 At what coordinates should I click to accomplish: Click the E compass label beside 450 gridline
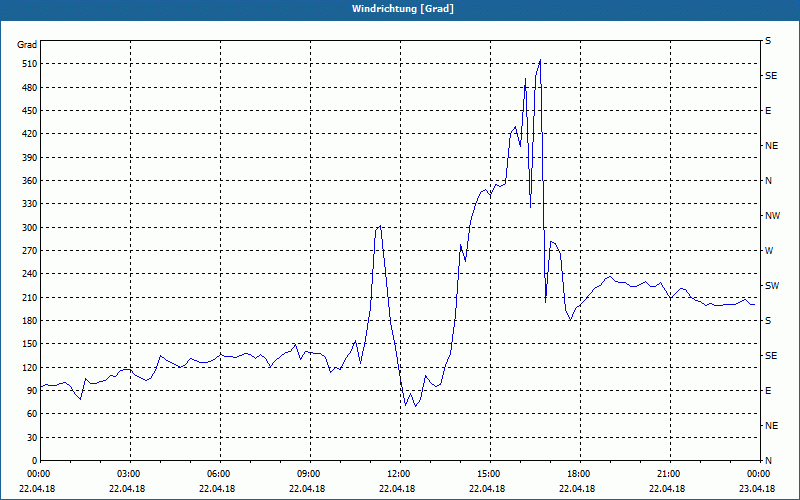pyautogui.click(x=768, y=111)
